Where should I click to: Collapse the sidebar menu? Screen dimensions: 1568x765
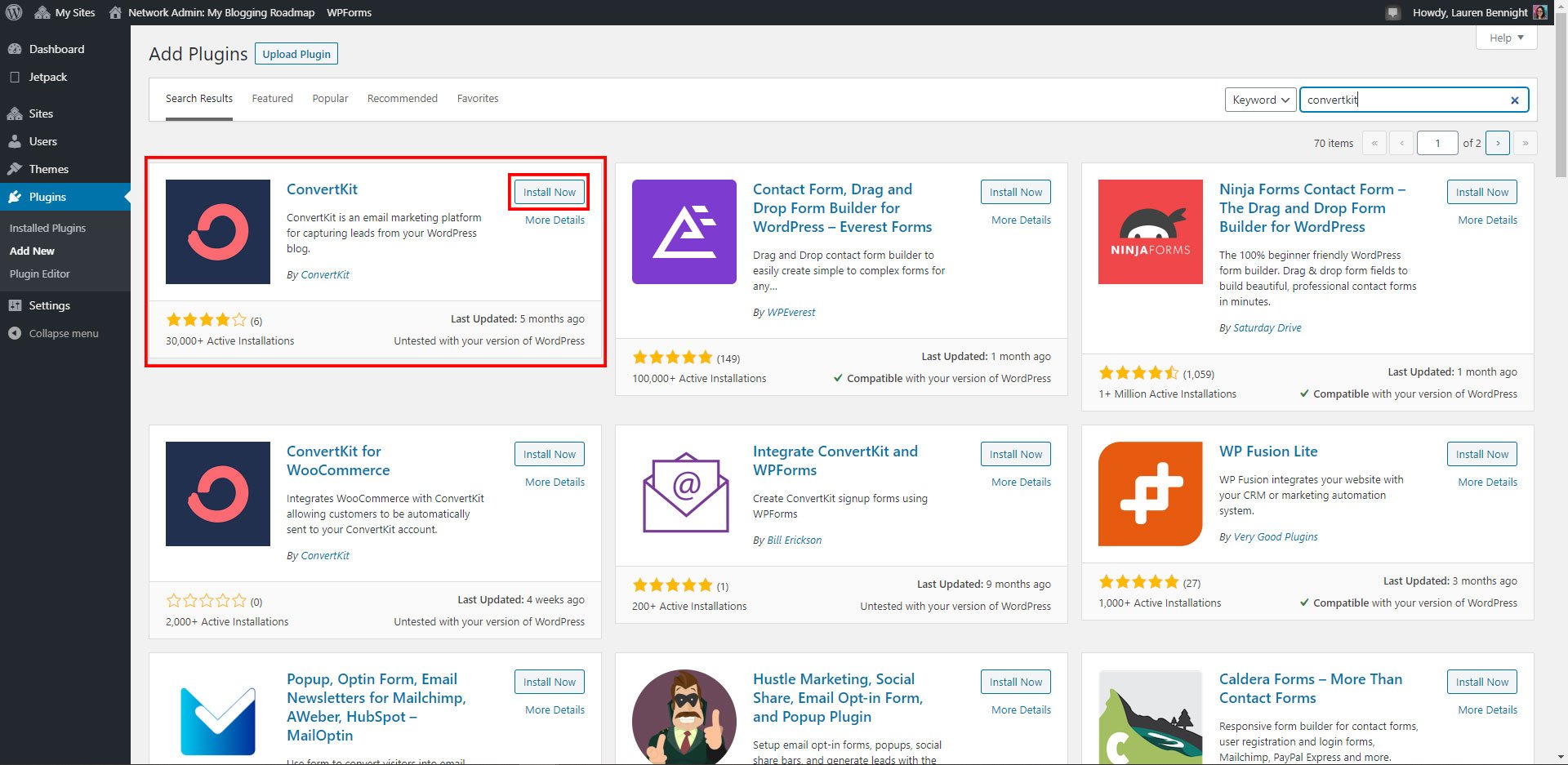coord(65,333)
